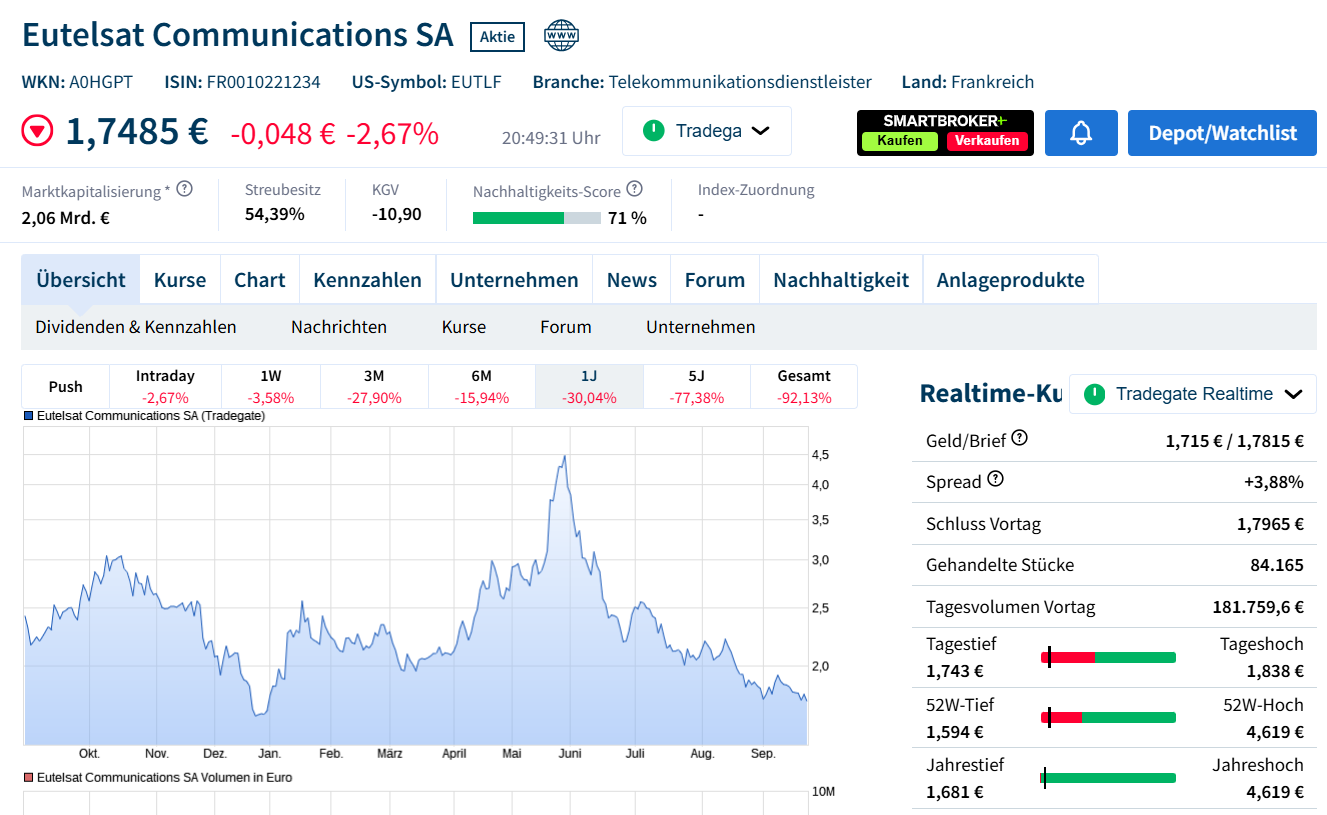Viewport: 1327px width, 815px height.
Task: Switch to the Chart tab
Action: [260, 280]
